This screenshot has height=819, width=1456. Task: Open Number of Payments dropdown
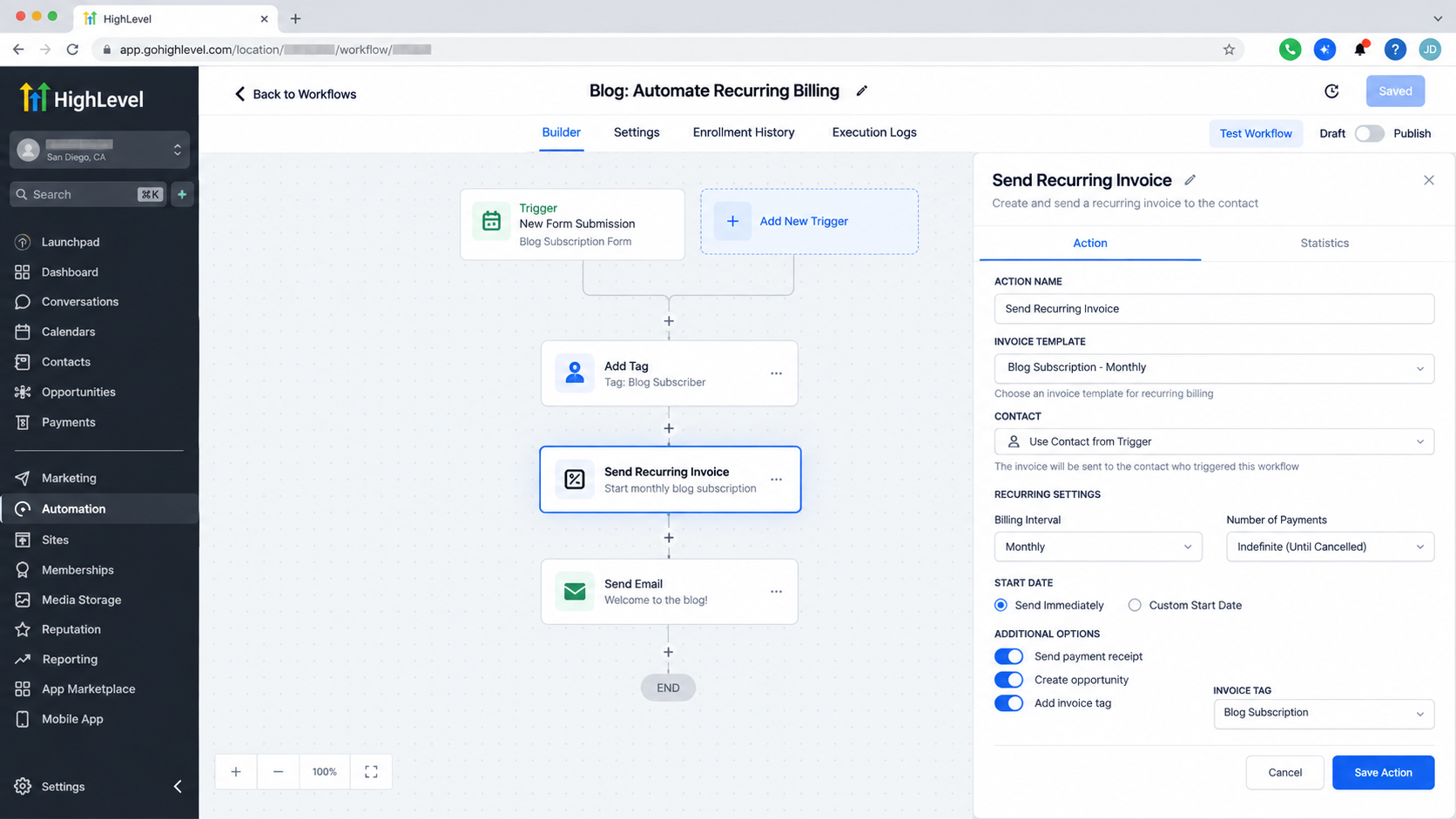coord(1330,547)
